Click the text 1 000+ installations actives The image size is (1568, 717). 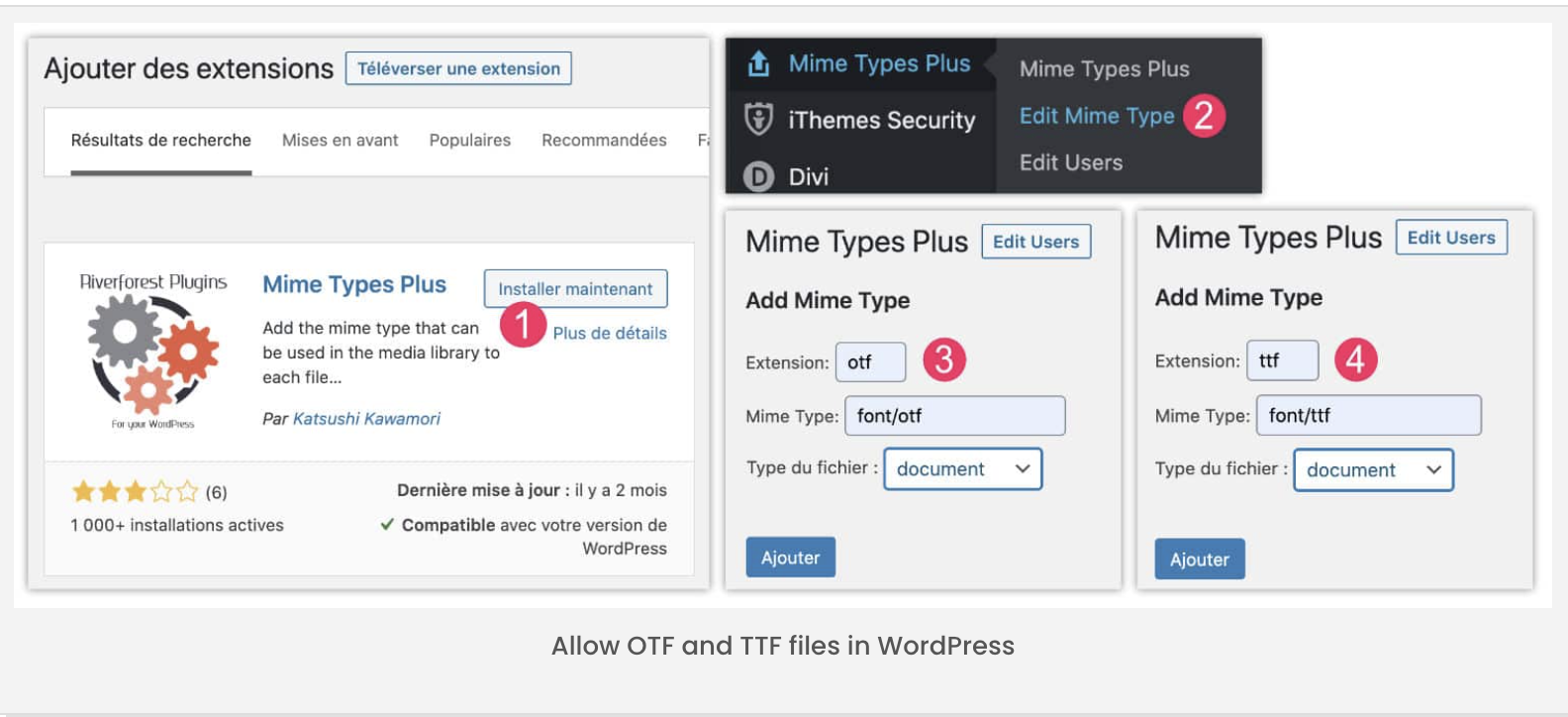click(x=177, y=525)
